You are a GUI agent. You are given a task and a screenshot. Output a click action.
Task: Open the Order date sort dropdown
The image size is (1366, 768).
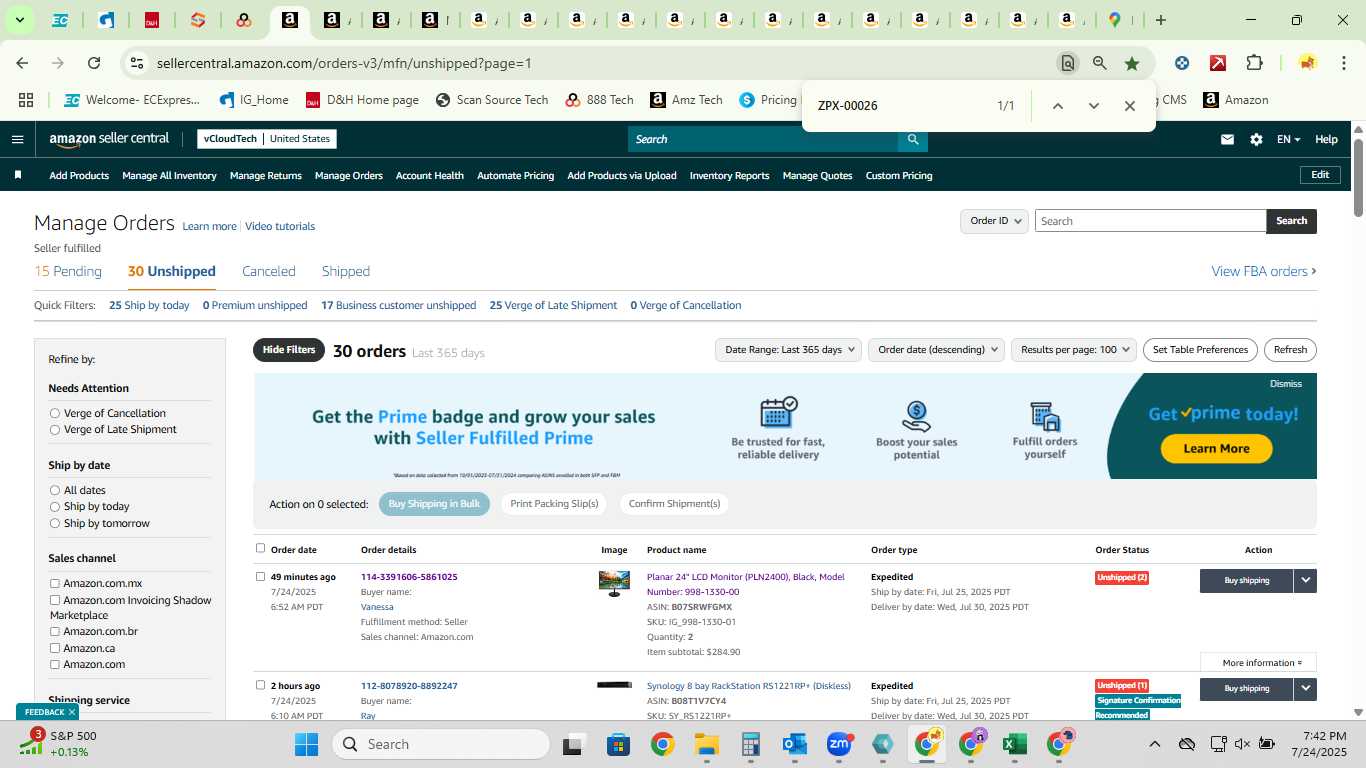coord(936,350)
